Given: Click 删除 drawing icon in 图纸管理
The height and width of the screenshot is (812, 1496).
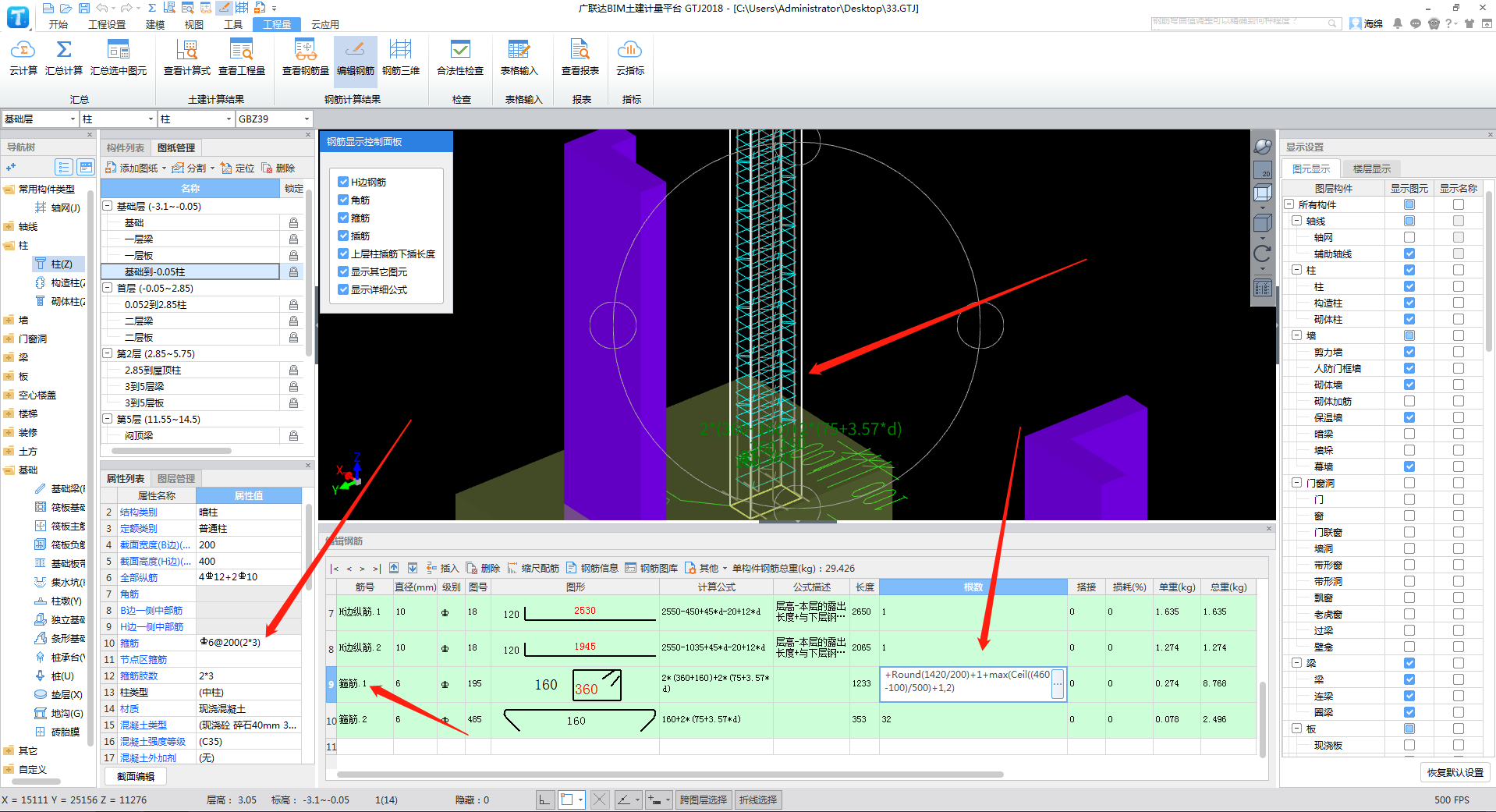Looking at the screenshot, I should (x=278, y=168).
